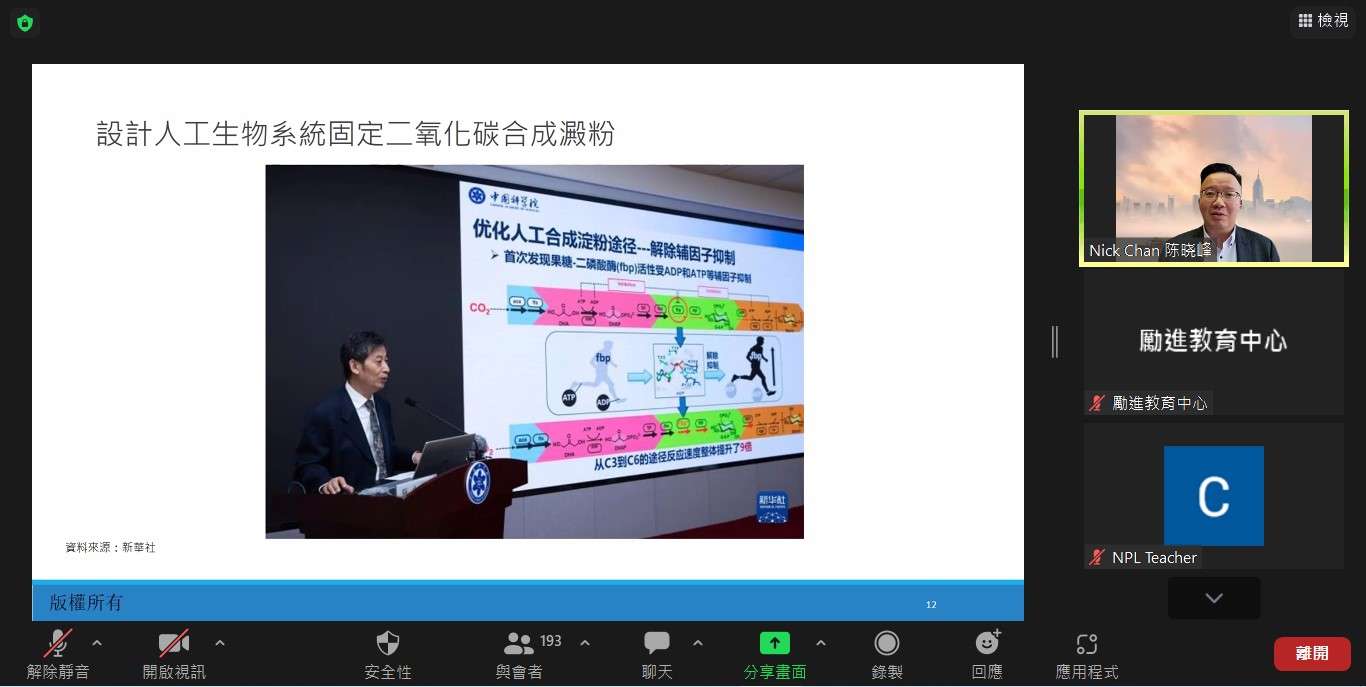Start recording with the 錄製 button
Screen dimensions: 1366x687
coord(886,643)
